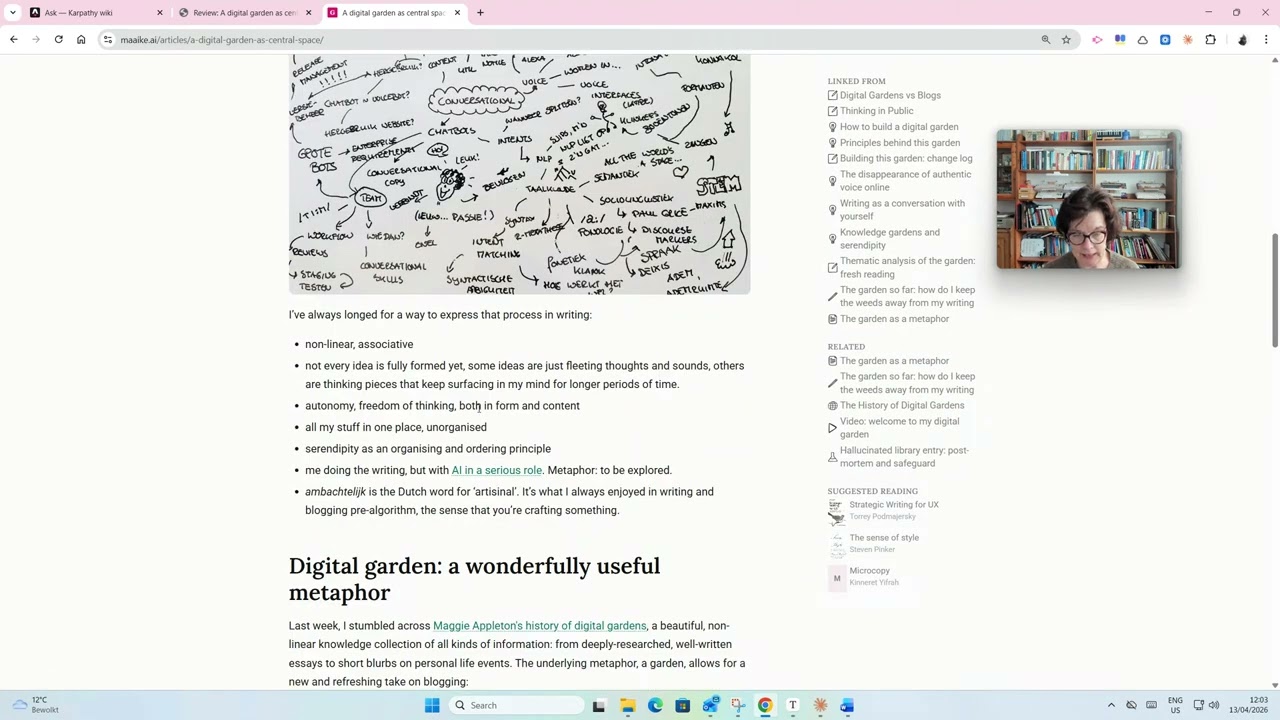Open 'How to build a digital garden' link
This screenshot has width=1280, height=720.
pyautogui.click(x=899, y=127)
